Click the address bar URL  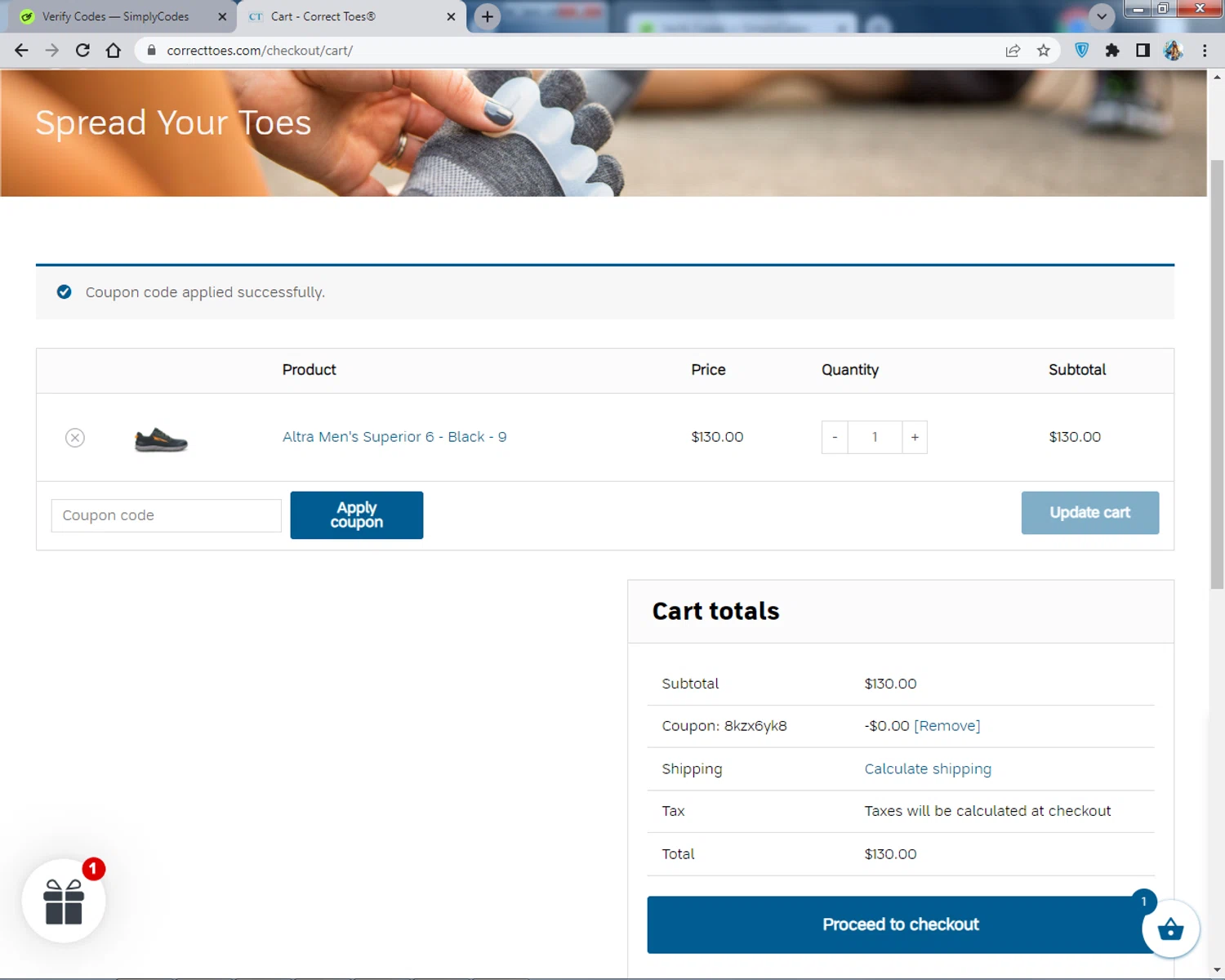pyautogui.click(x=260, y=51)
